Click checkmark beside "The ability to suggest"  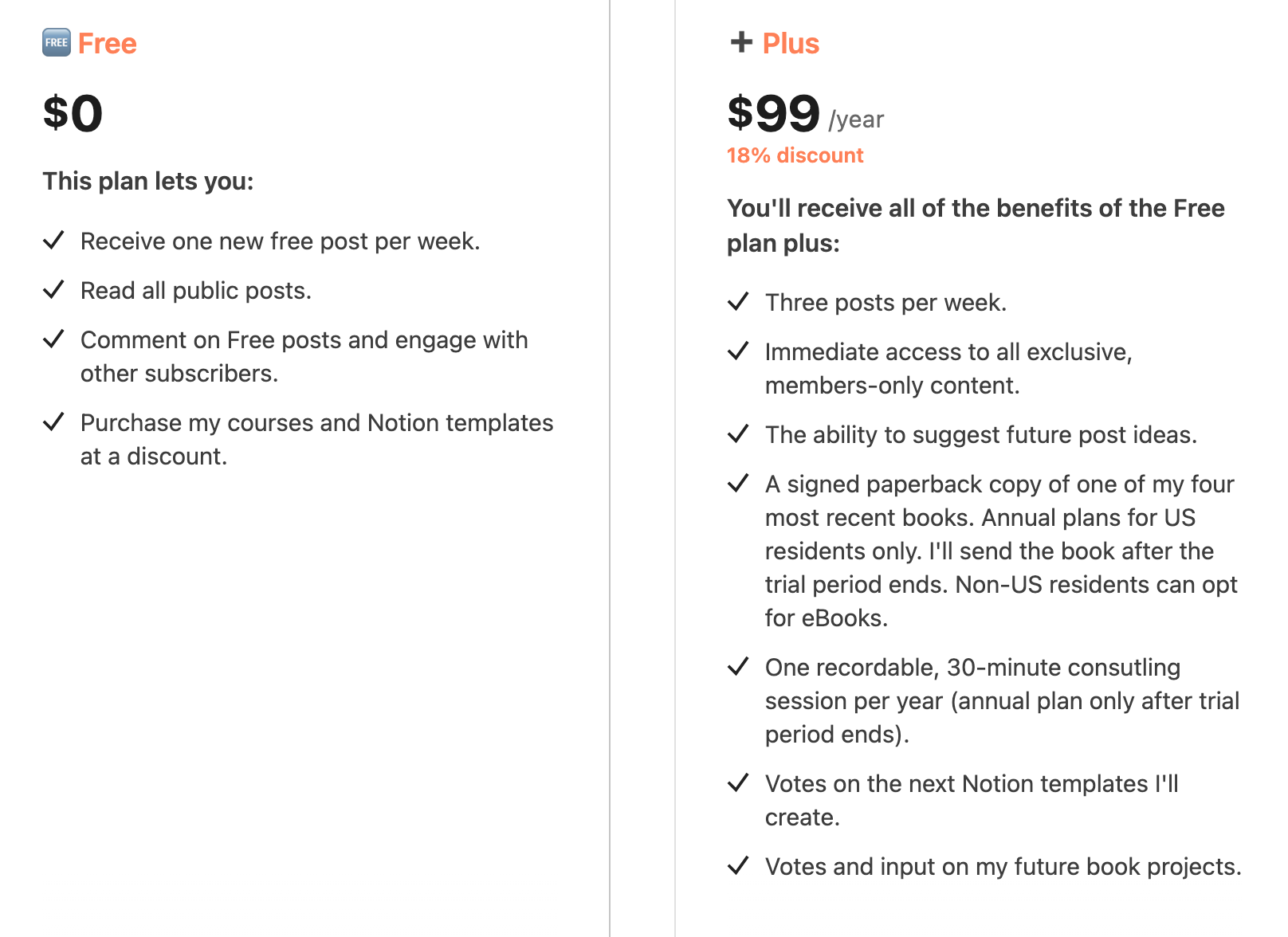point(739,433)
